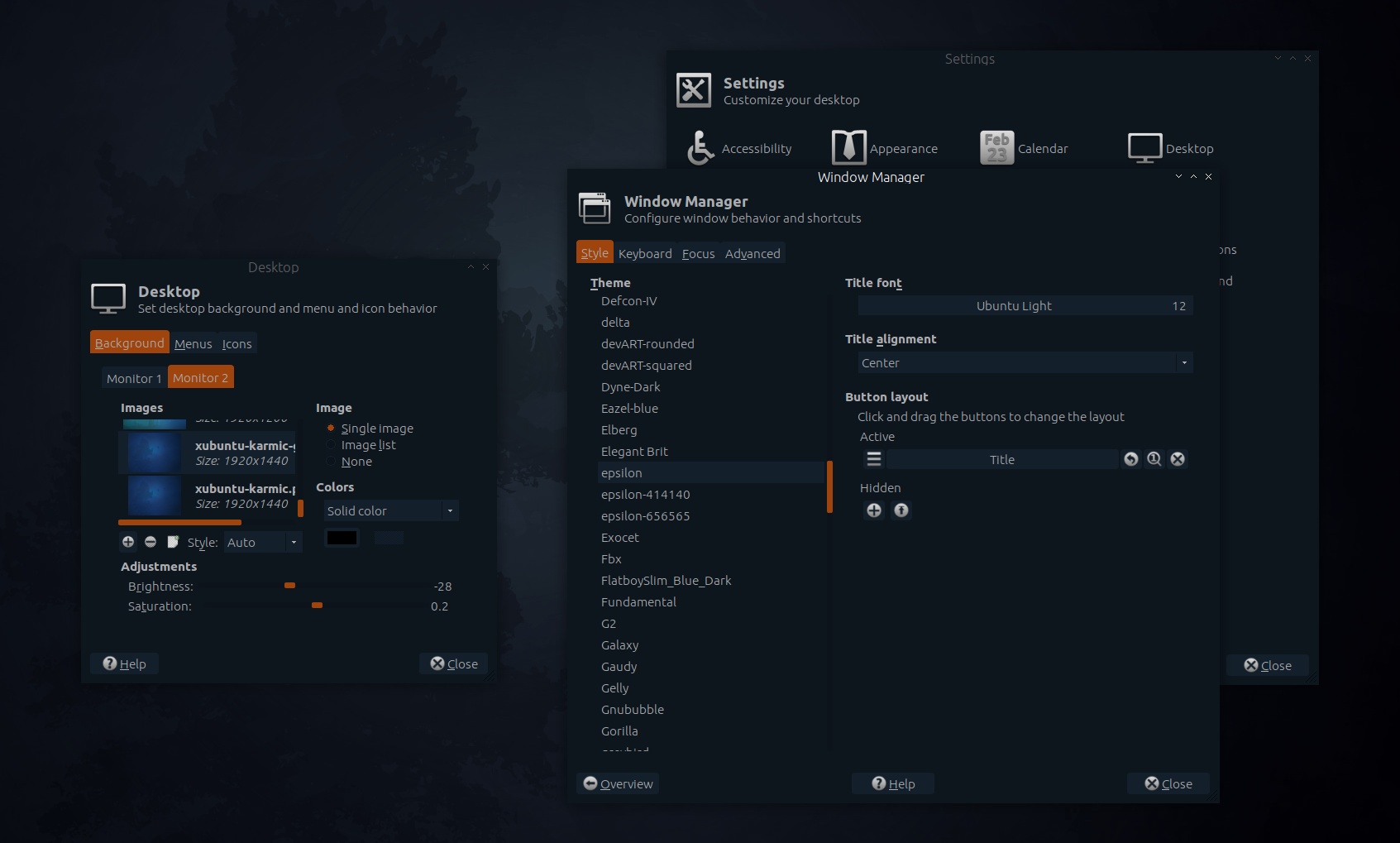1400x843 pixels.
Task: Click the up-arrow shade icon under Hidden
Action: click(901, 510)
